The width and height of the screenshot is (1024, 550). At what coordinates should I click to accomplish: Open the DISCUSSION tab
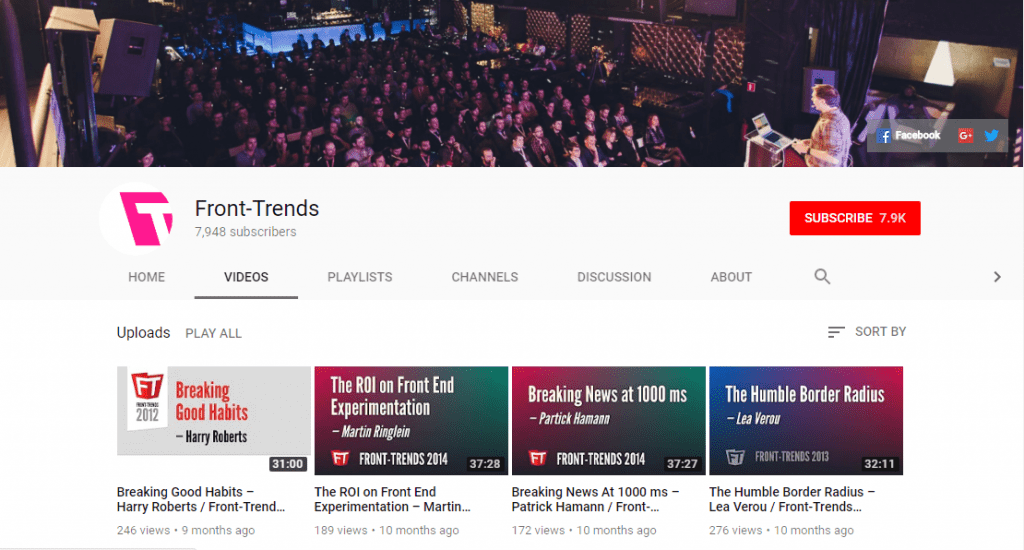point(614,277)
